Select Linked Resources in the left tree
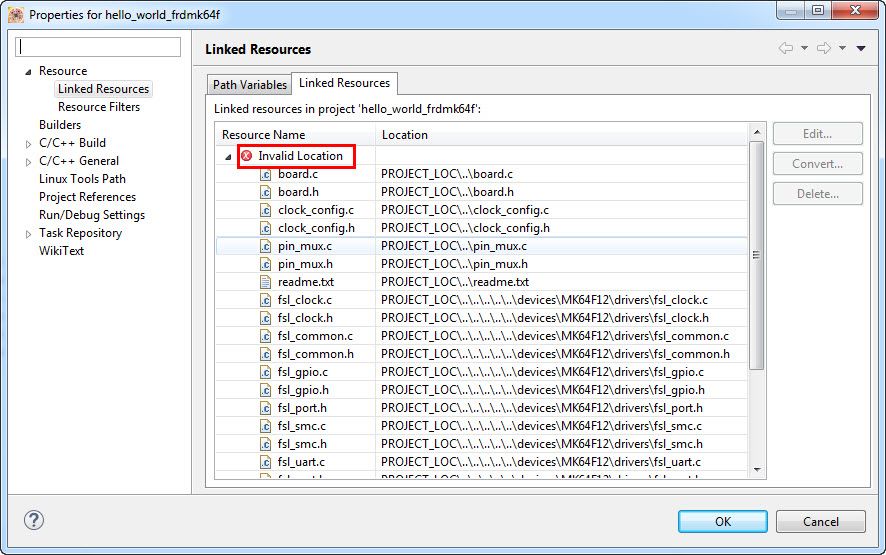Image resolution: width=886 pixels, height=555 pixels. (103, 89)
